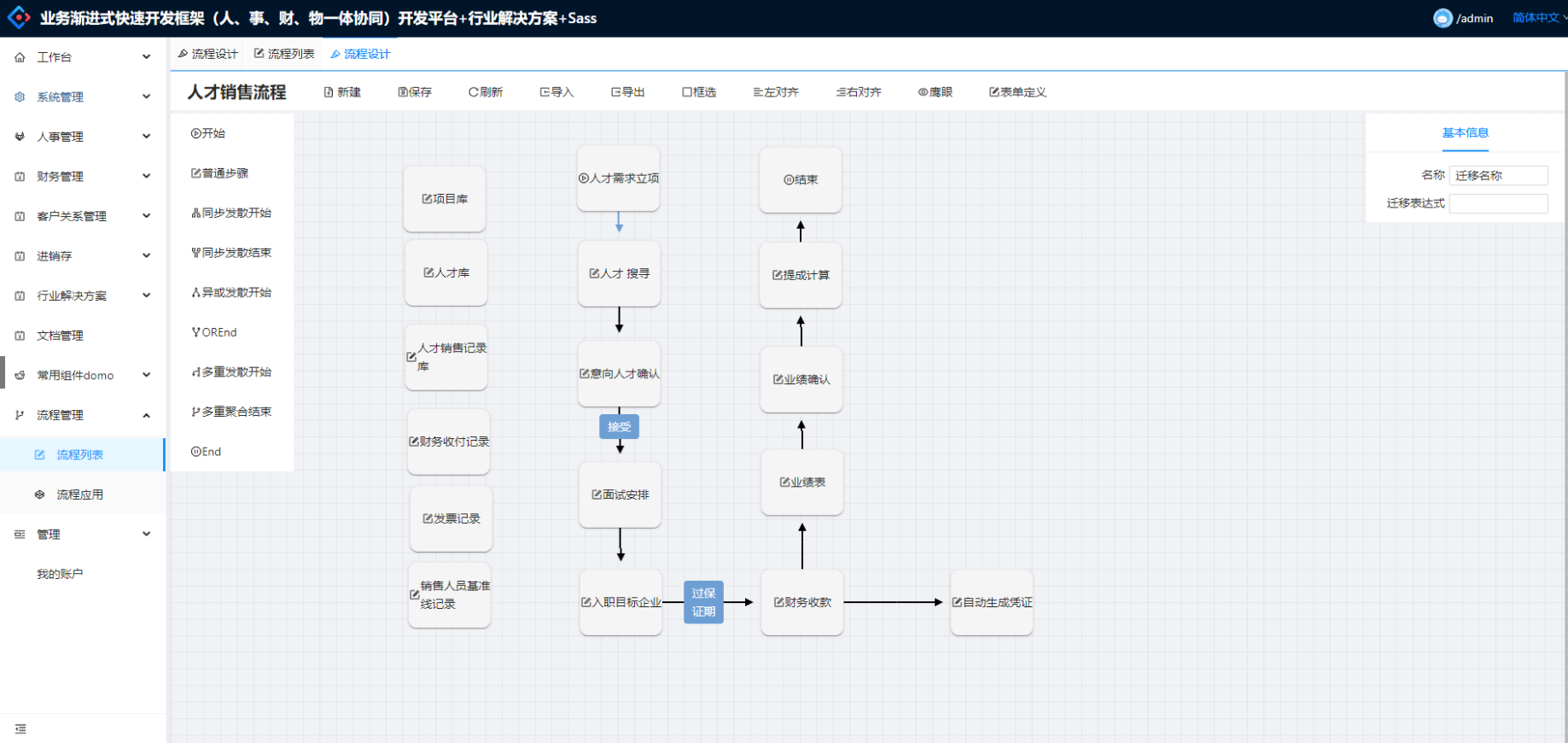Collapse the sidebar using bottom-left icon
Screen dimensions: 1568x743
tap(20, 728)
